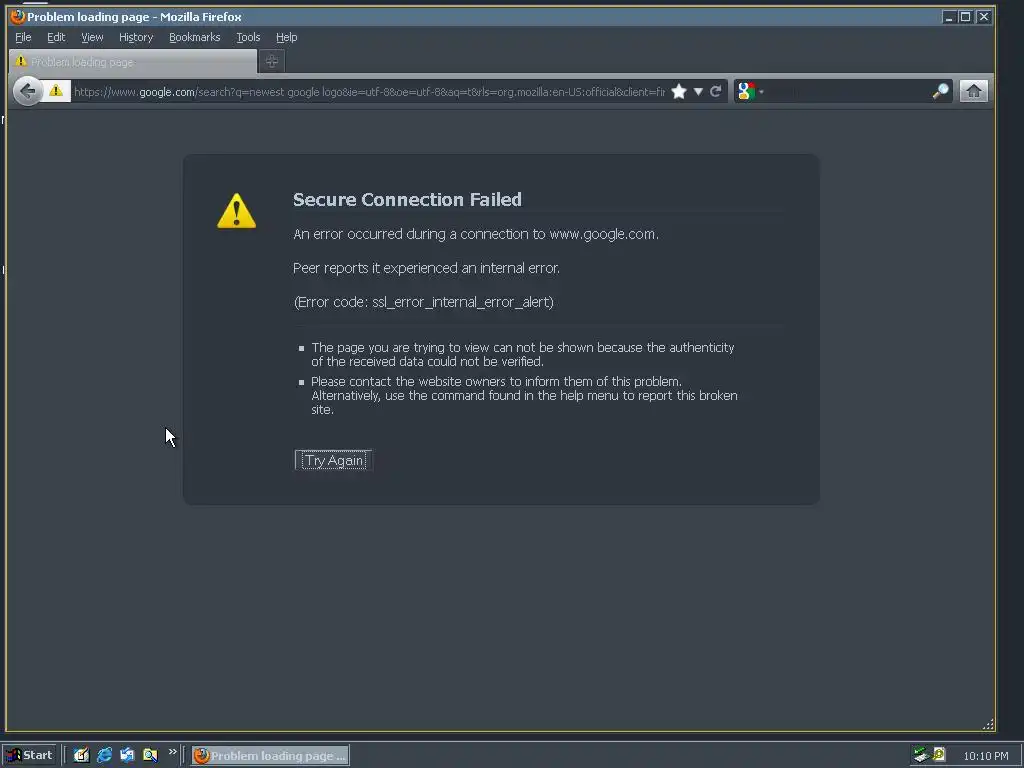Open the File menu
The image size is (1024, 768).
coord(23,37)
